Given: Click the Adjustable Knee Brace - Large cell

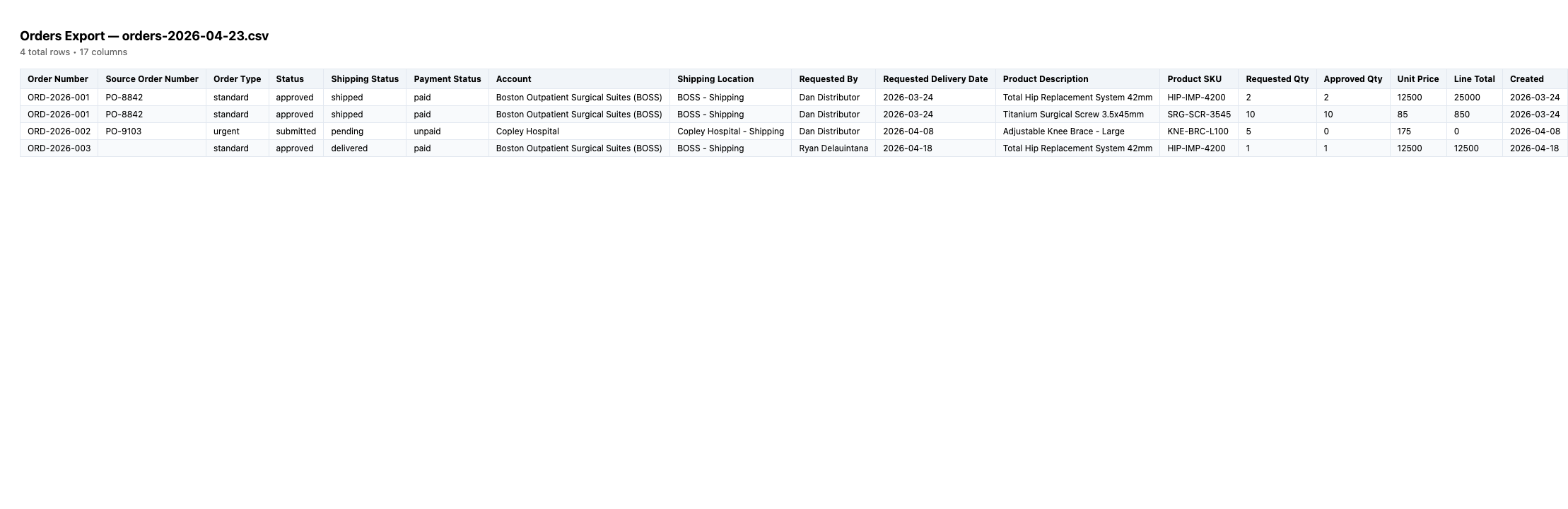Looking at the screenshot, I should click(1077, 131).
